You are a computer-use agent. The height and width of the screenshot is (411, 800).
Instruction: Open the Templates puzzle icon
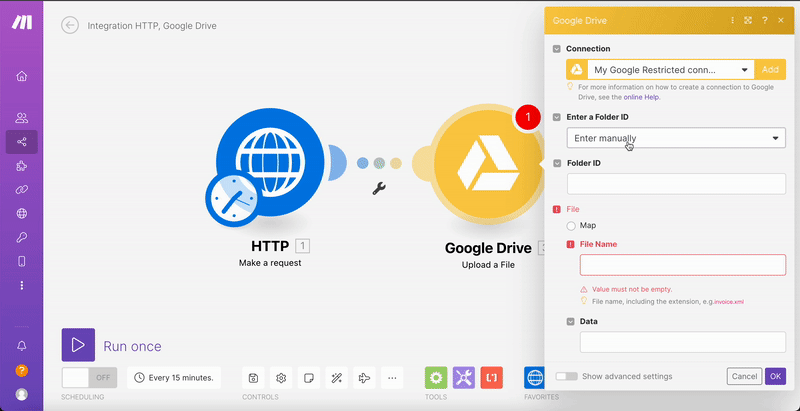21,166
